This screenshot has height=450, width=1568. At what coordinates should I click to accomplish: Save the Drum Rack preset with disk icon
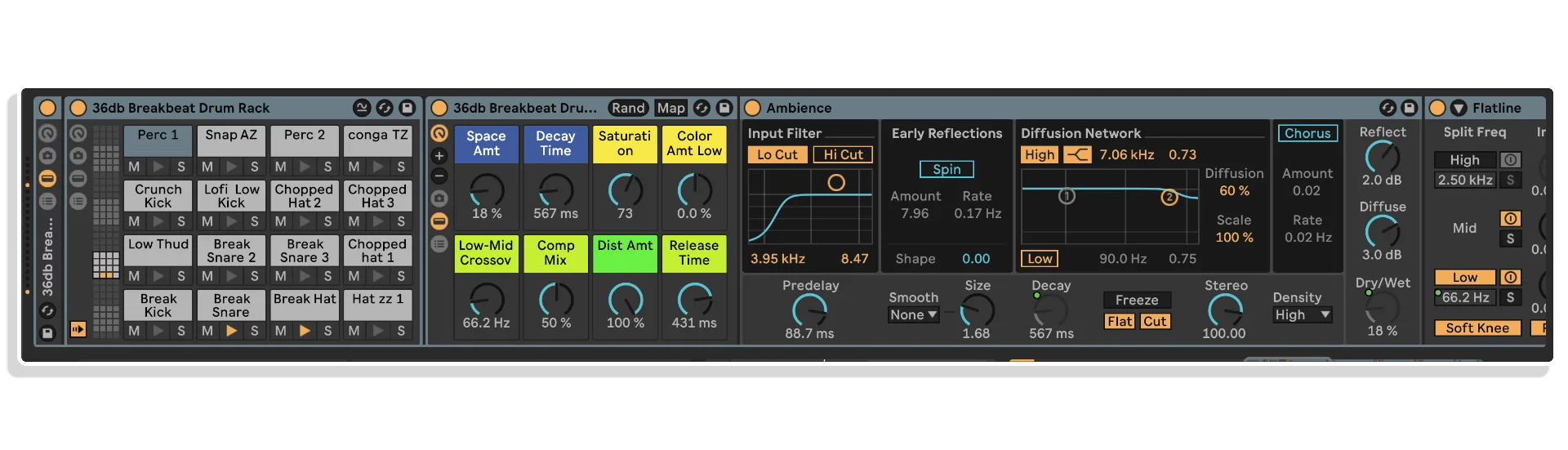(x=407, y=108)
